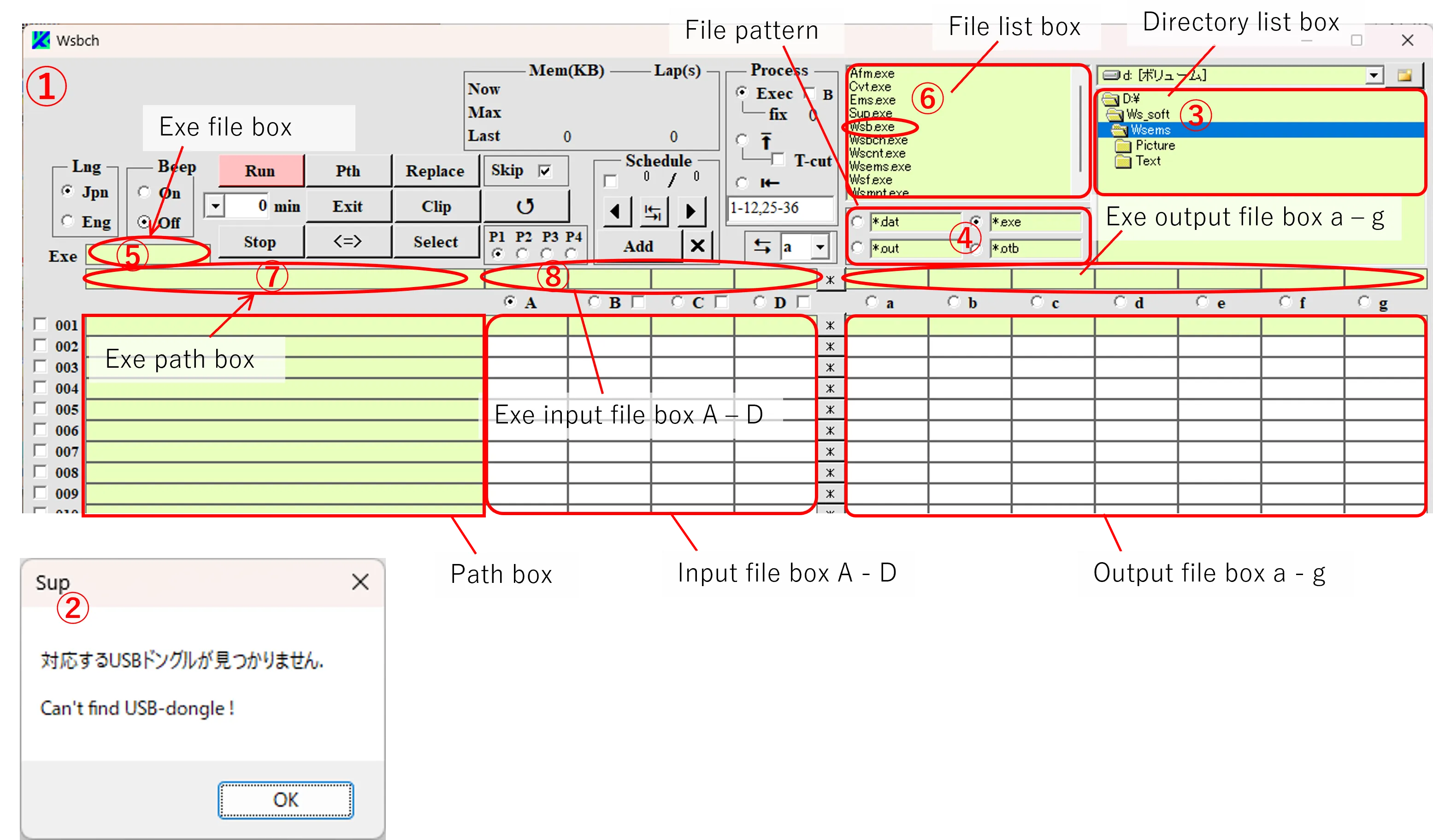This screenshot has width=1433, height=840.
Task: Click the asterisk button in row 001
Action: coord(830,326)
